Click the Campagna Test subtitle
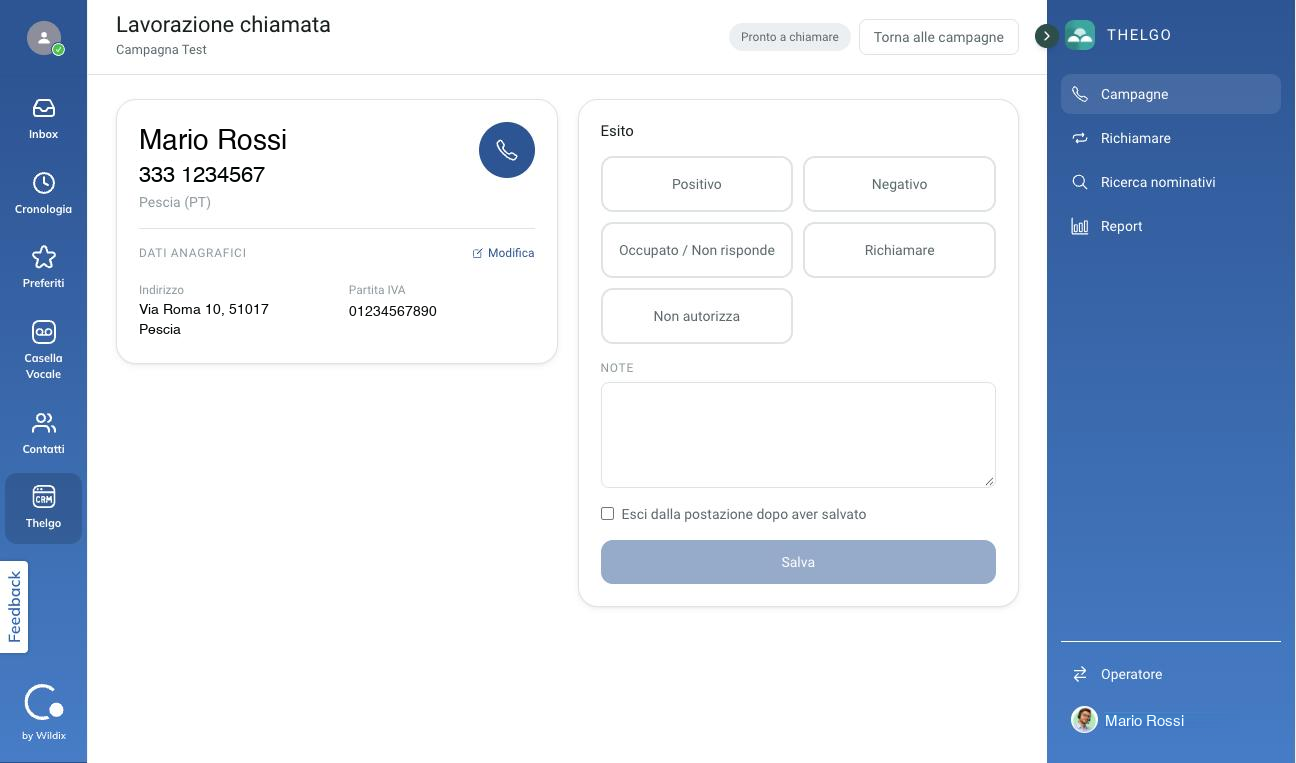The height and width of the screenshot is (763, 1296). tap(161, 50)
